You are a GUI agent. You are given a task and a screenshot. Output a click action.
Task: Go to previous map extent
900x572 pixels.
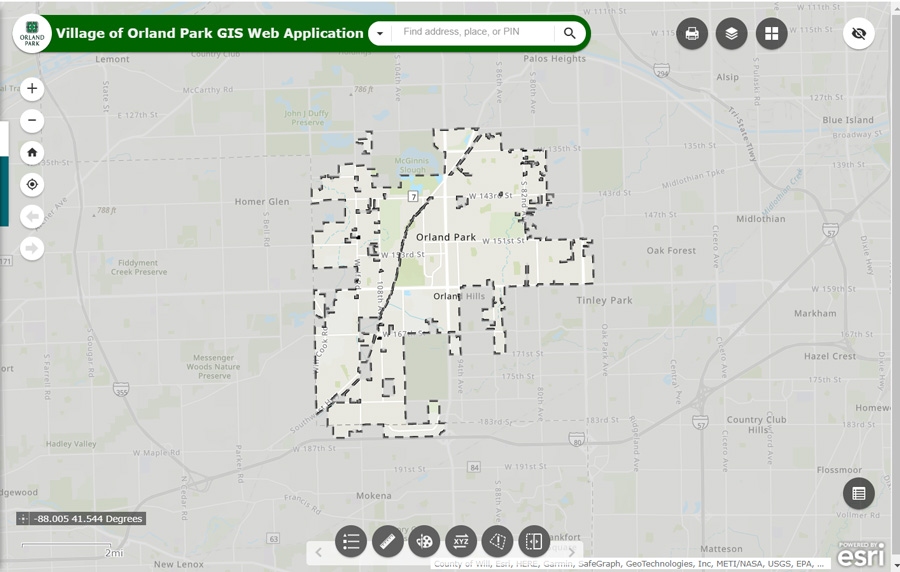(x=32, y=216)
